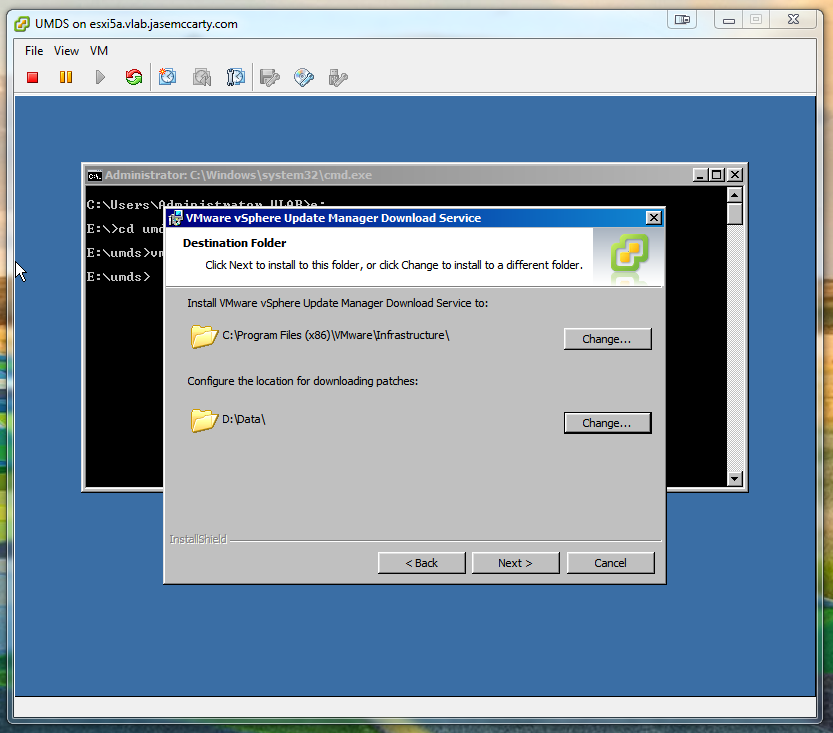Screen dimensions: 833x733
Task: Click the floppy device connect icon
Action: pos(269,78)
